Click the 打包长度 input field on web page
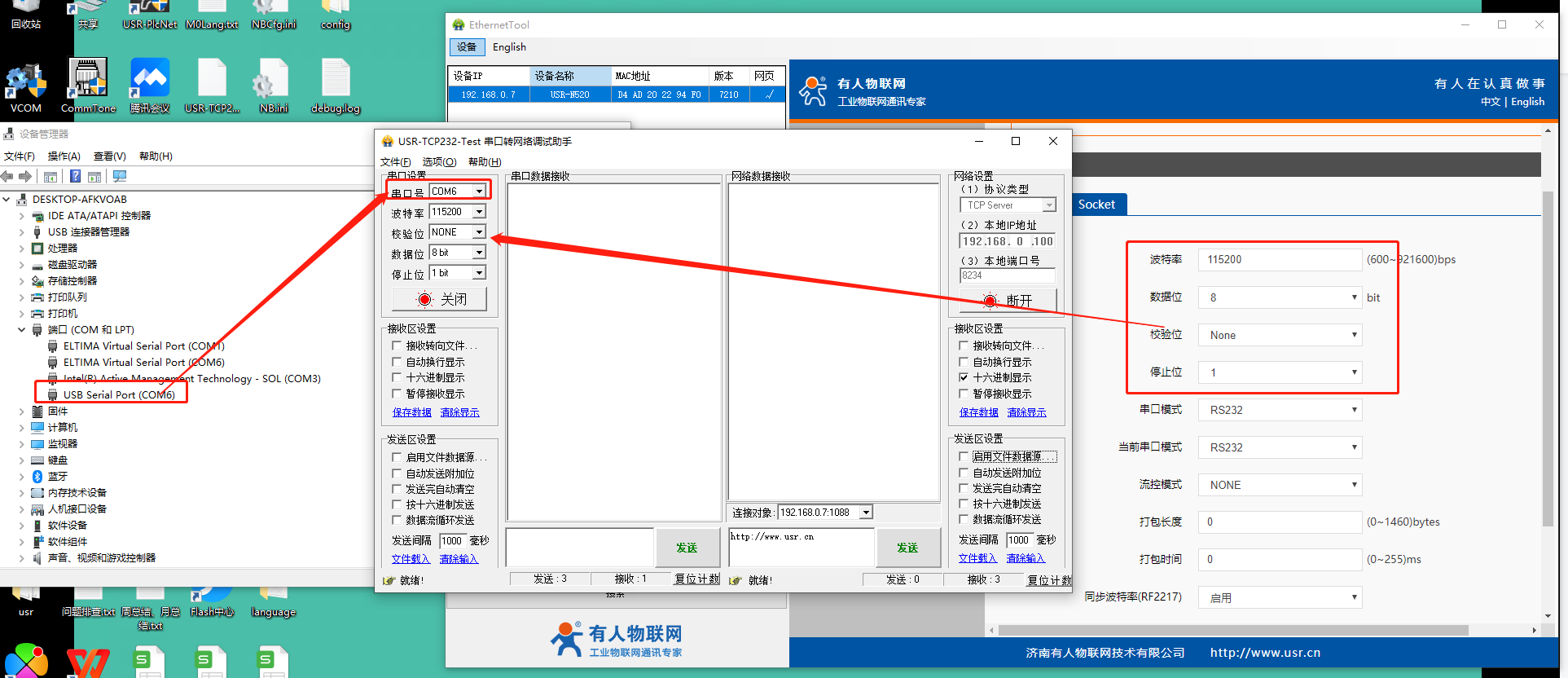Viewport: 1568px width, 678px height. pos(1280,522)
